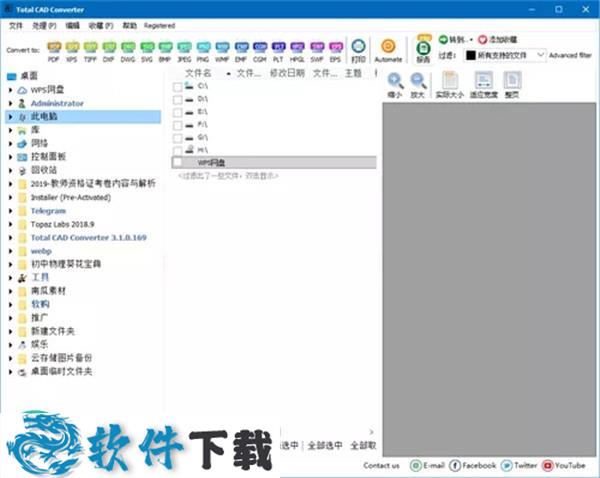The height and width of the screenshot is (478, 600).
Task: Sort by the 文件名 column header
Action: point(199,73)
